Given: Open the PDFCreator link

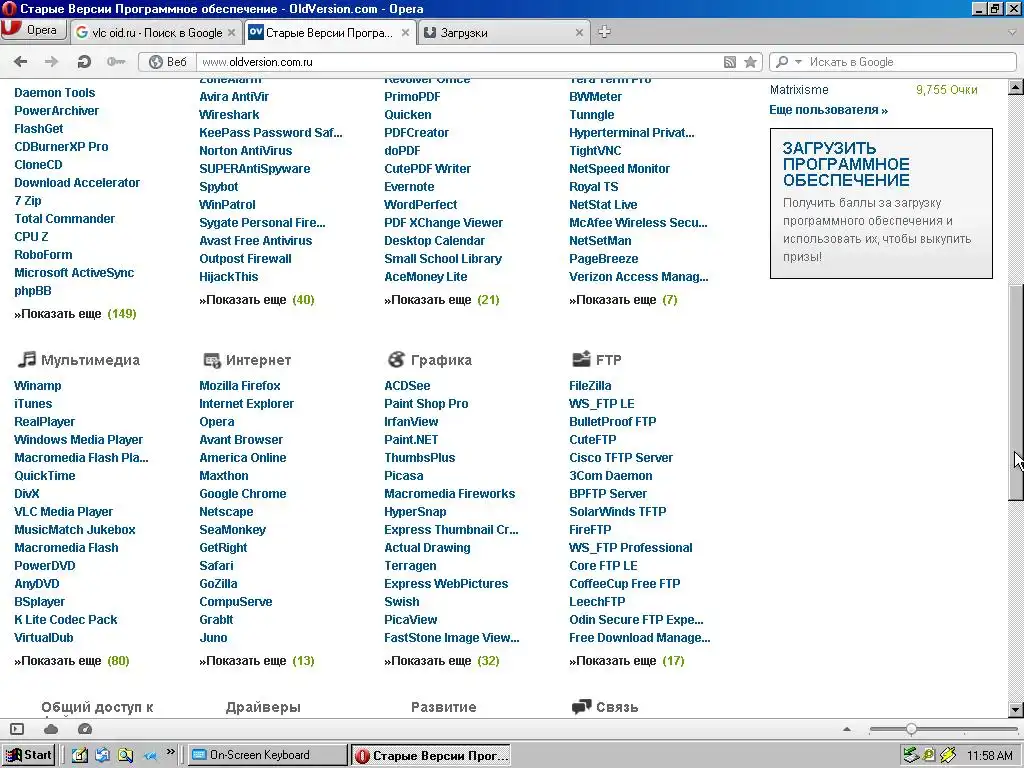Looking at the screenshot, I should pos(417,133).
